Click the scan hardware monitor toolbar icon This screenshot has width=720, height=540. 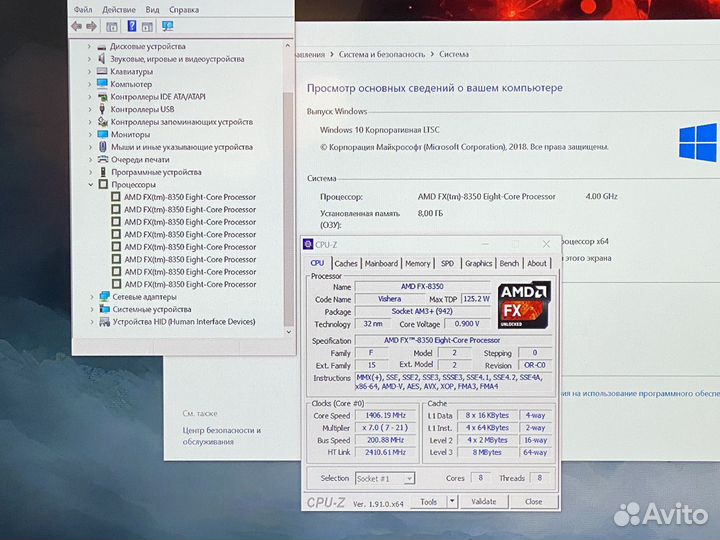(168, 26)
